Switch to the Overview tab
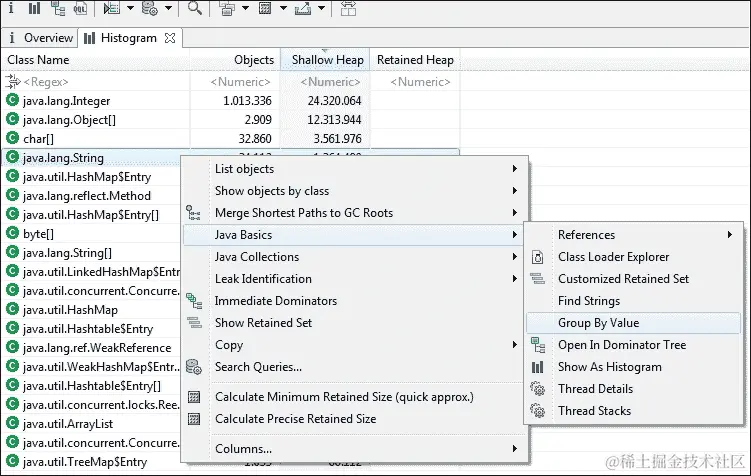 click(41, 38)
